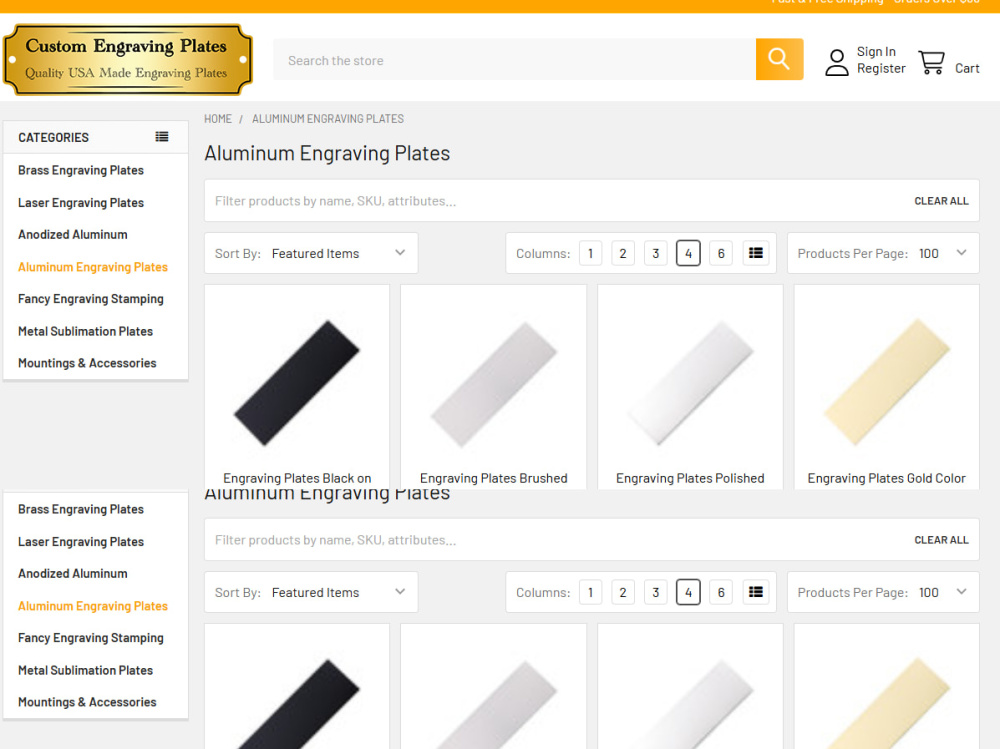Click the orange magnifier search button
This screenshot has width=1000, height=749.
point(779,59)
